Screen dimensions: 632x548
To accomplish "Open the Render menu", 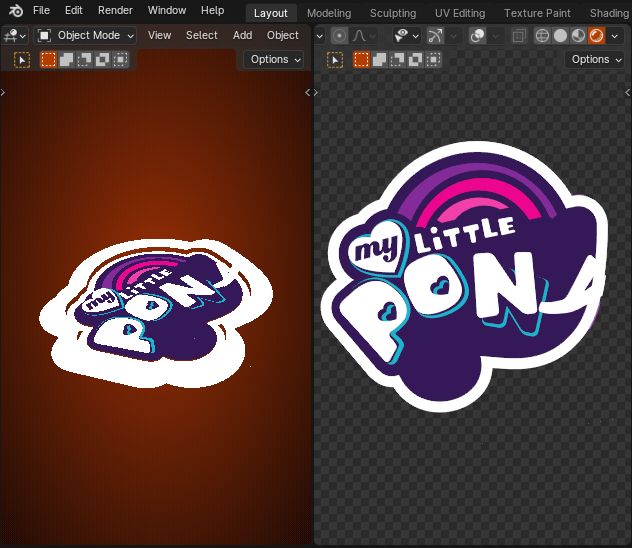I will (x=115, y=10).
